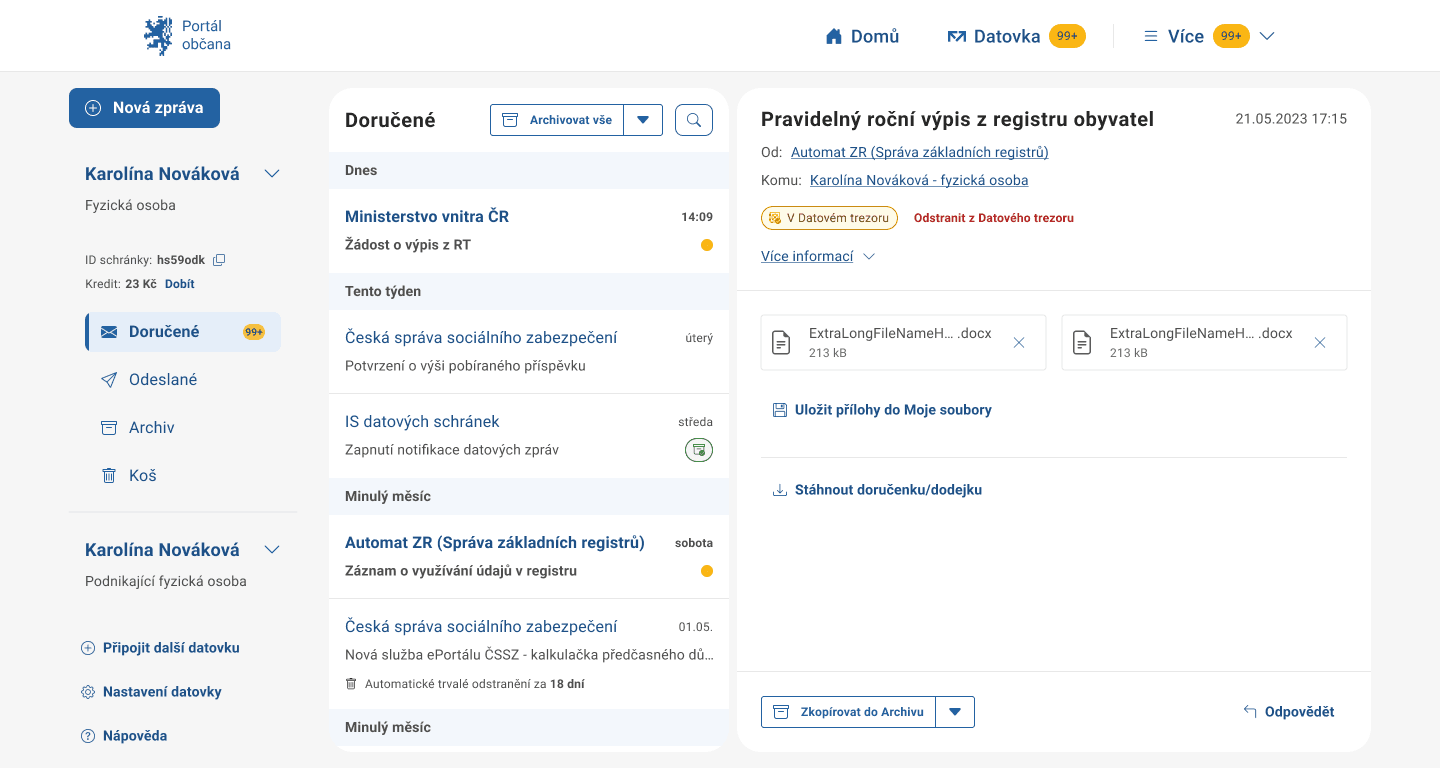Remove the second ExtraLongFileName attachment
1440x768 pixels.
click(x=1319, y=343)
